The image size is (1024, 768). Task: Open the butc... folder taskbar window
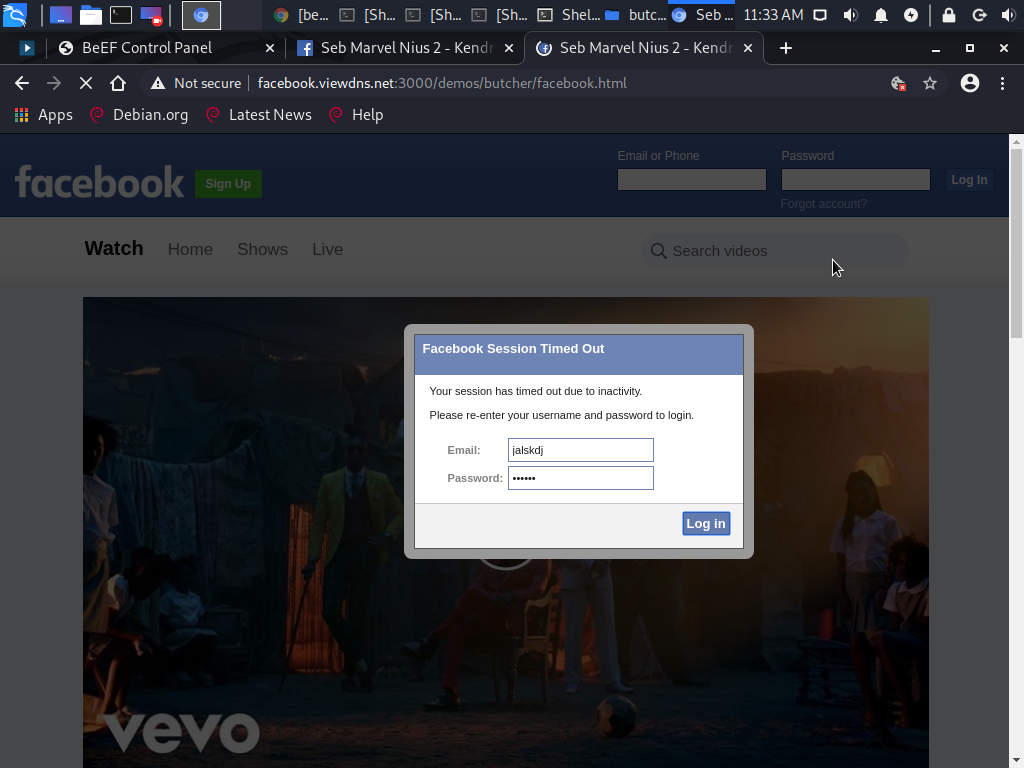pos(635,15)
